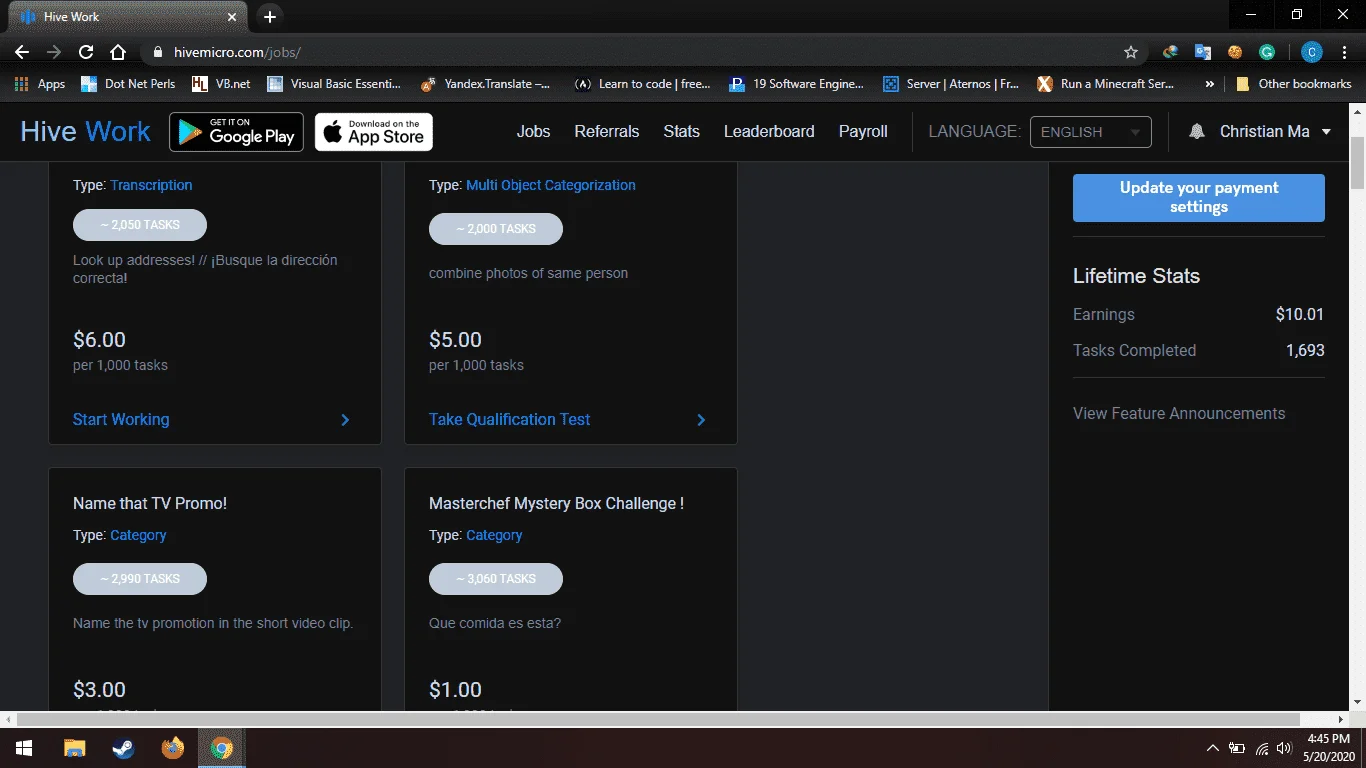The image size is (1366, 768).
Task: Click the page's vertical scrollbar thumb
Action: pyautogui.click(x=1357, y=163)
